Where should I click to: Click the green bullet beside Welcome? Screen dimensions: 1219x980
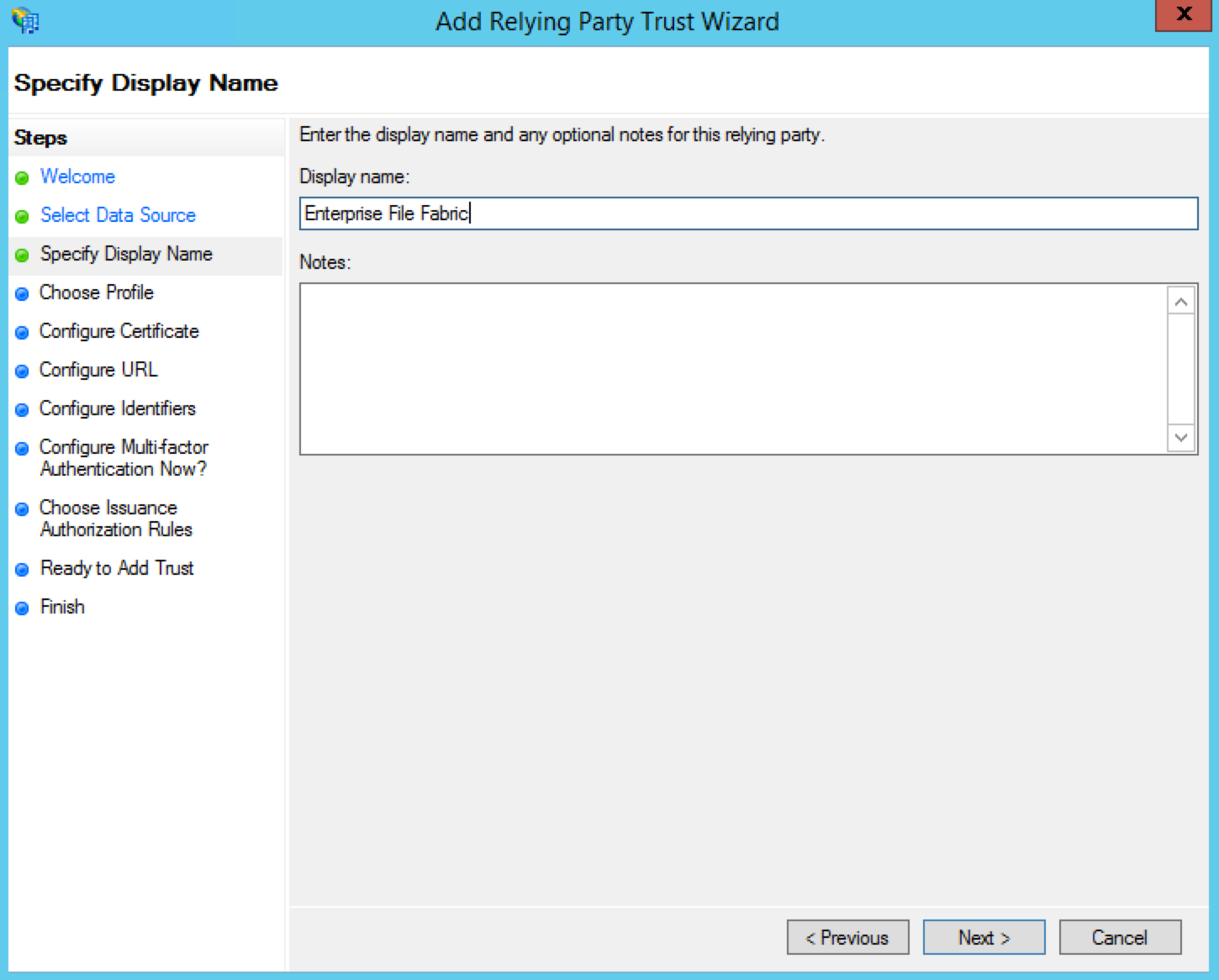click(23, 178)
